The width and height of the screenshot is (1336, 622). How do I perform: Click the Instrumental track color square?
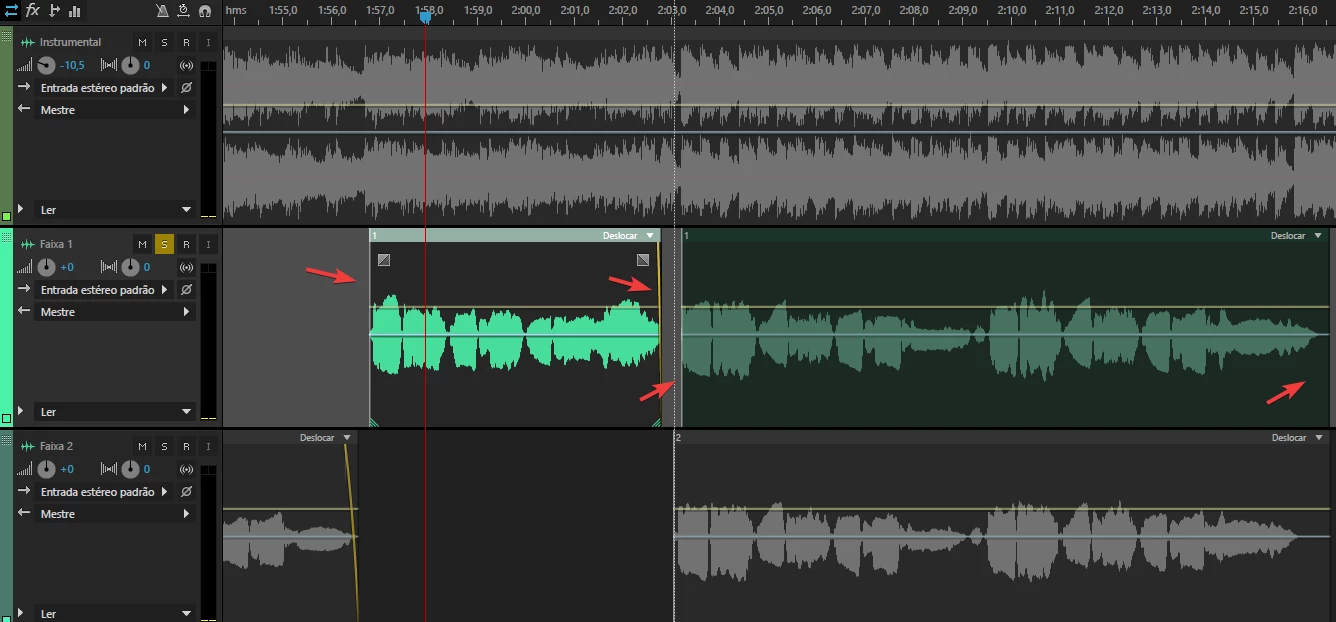6,216
